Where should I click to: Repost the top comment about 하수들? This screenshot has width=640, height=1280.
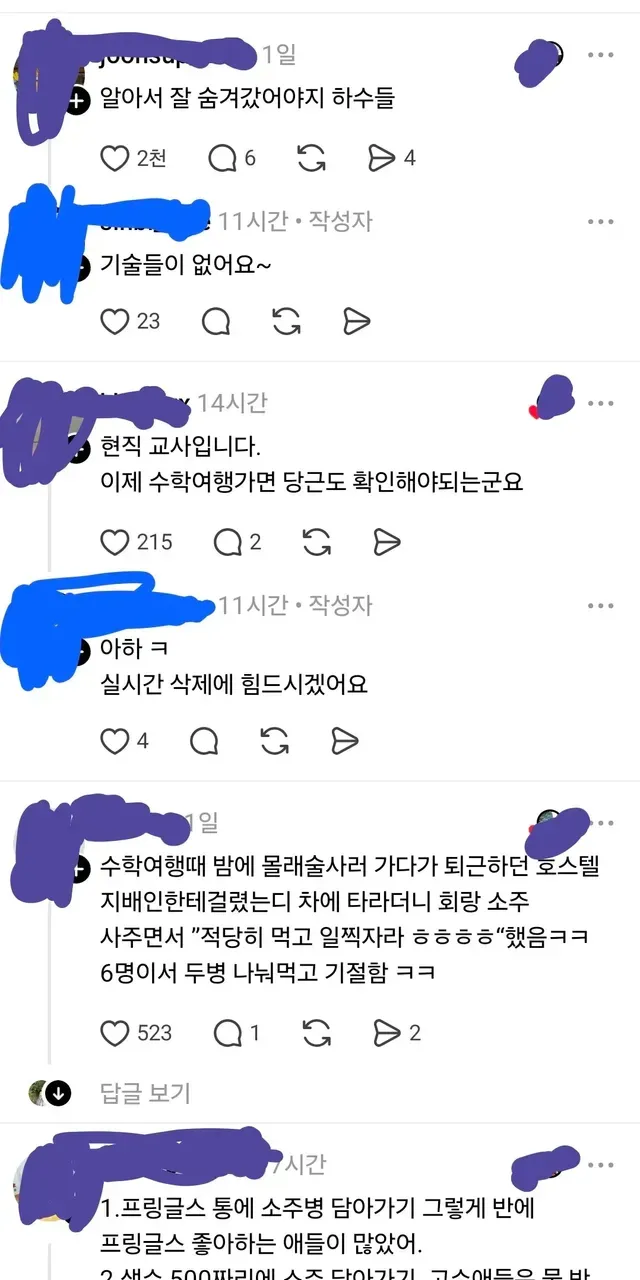tap(312, 157)
